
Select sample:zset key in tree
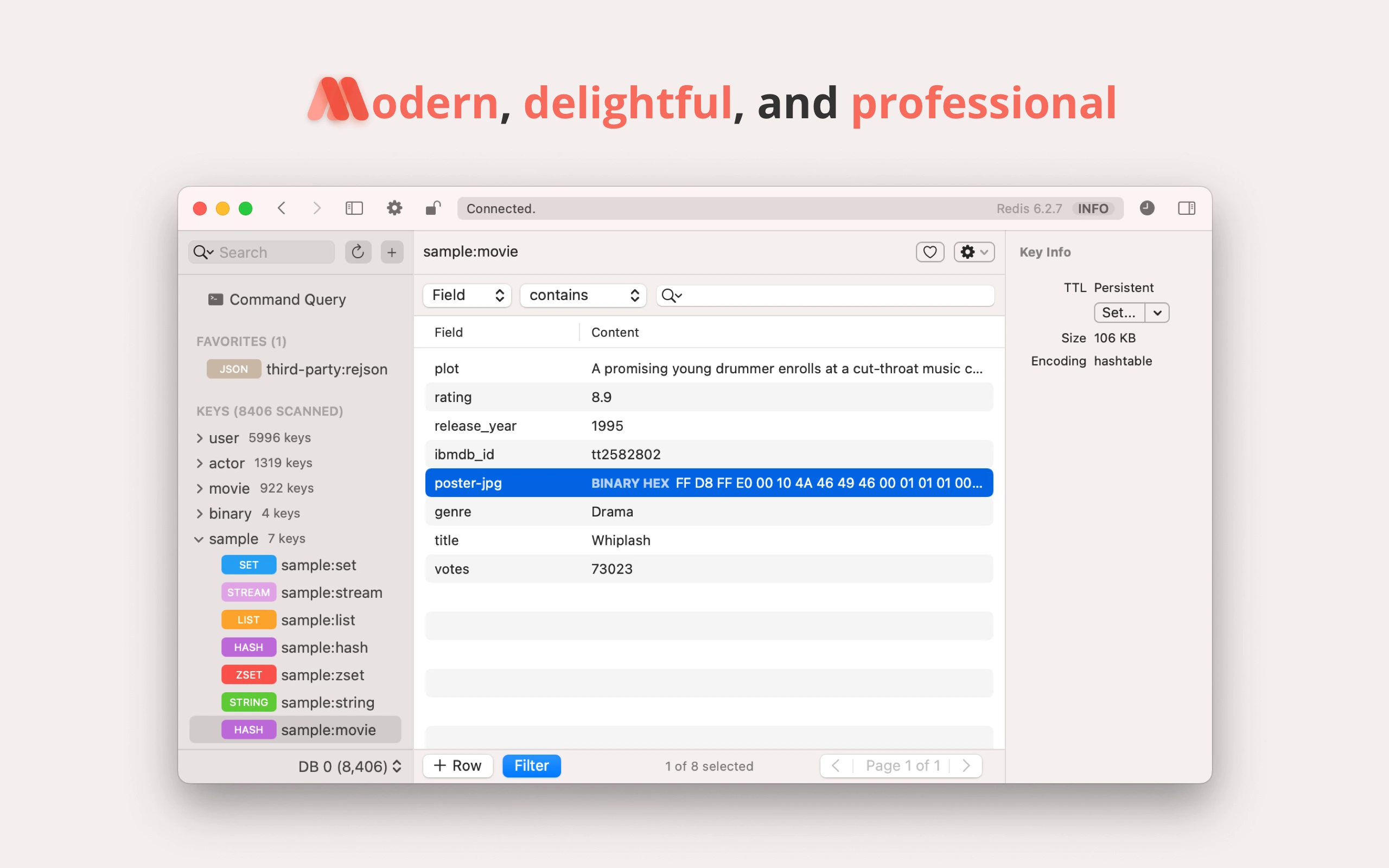(322, 675)
